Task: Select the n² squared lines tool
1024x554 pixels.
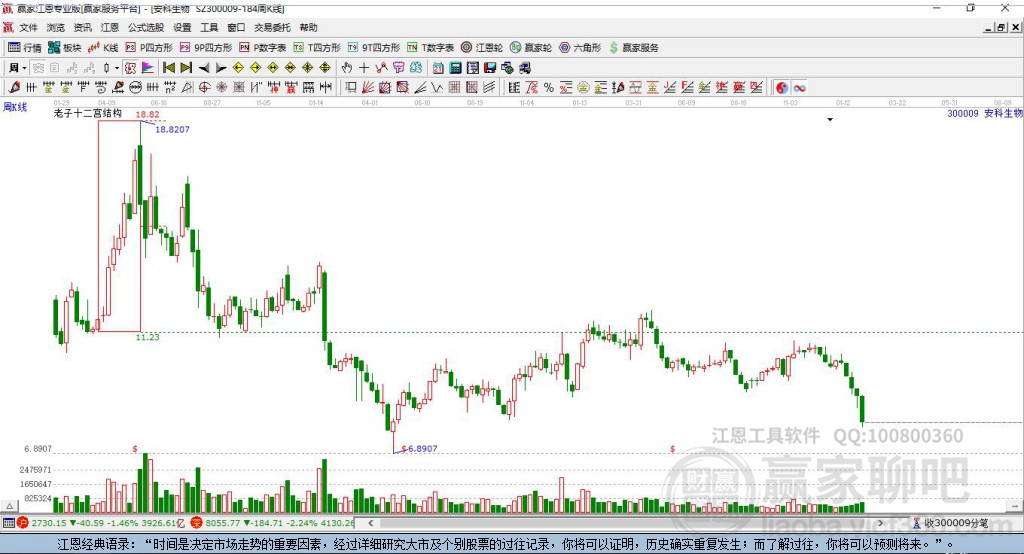Action: click(170, 88)
